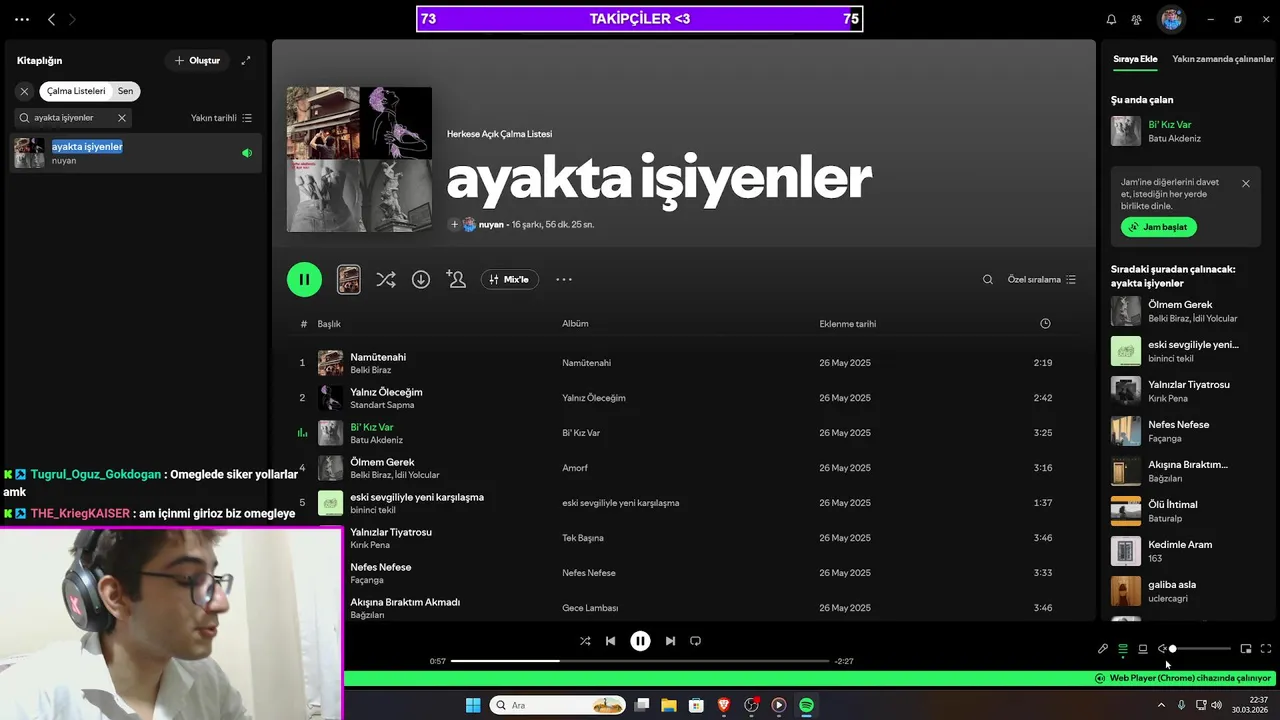Toggle the queue view icon
1280x720 pixels.
point(1123,649)
